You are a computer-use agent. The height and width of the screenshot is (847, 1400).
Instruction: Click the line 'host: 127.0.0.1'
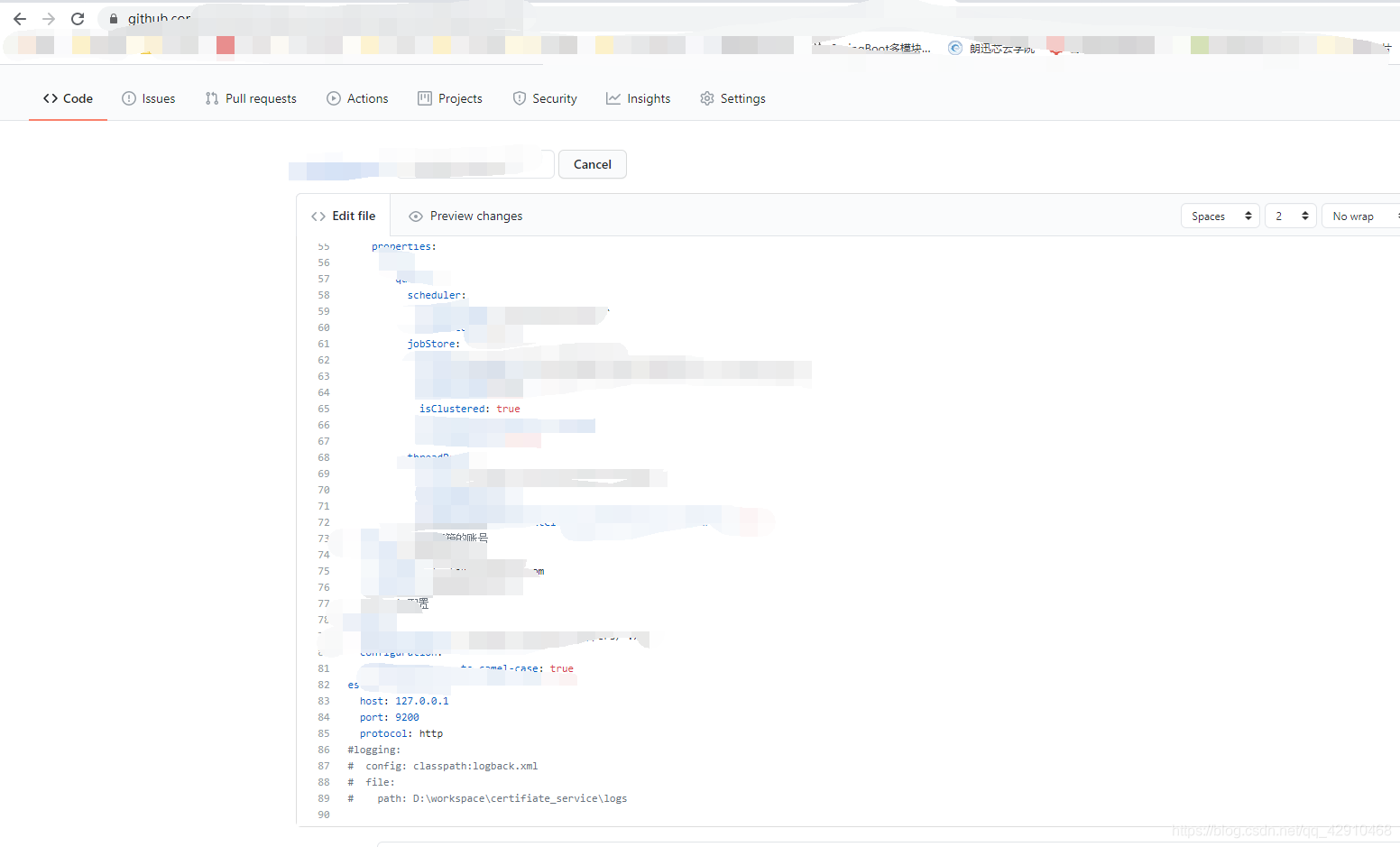[x=404, y=701]
